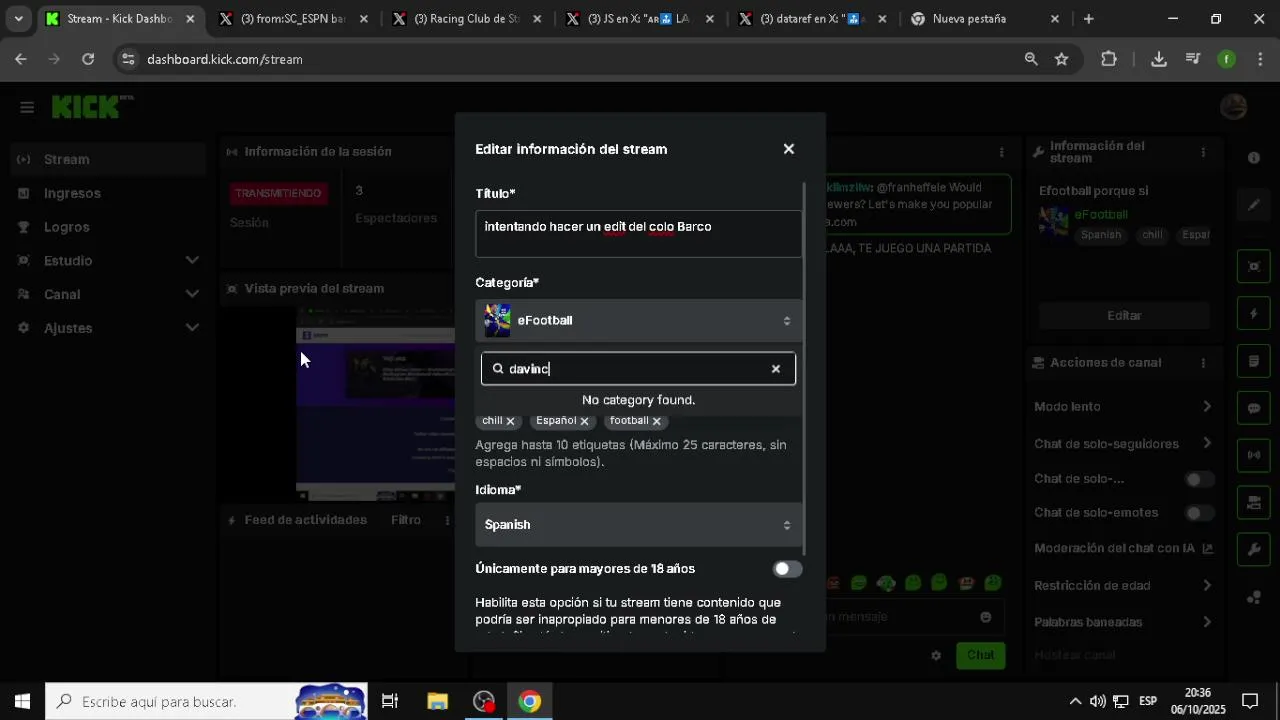Click the stream title text field

(638, 234)
